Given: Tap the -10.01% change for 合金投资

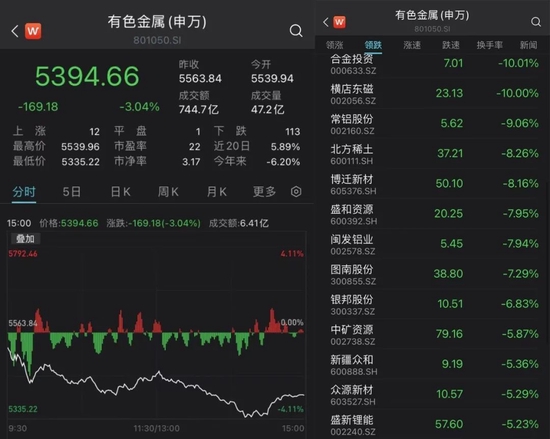Looking at the screenshot, I should click(518, 63).
